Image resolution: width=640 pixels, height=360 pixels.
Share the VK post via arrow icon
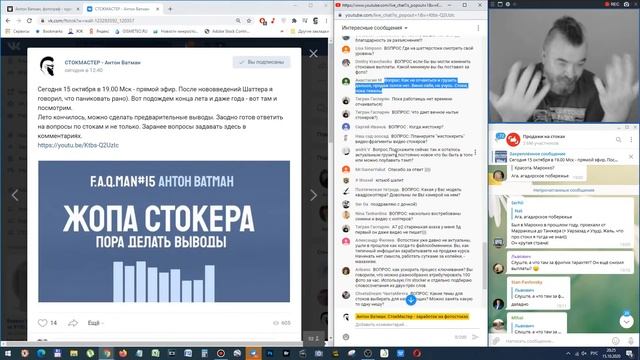(73, 323)
